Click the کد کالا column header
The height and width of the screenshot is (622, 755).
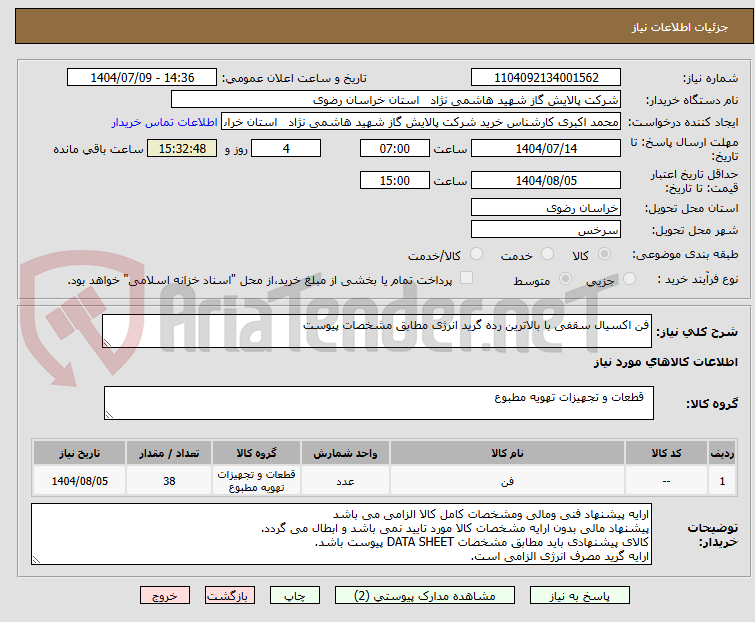666,453
